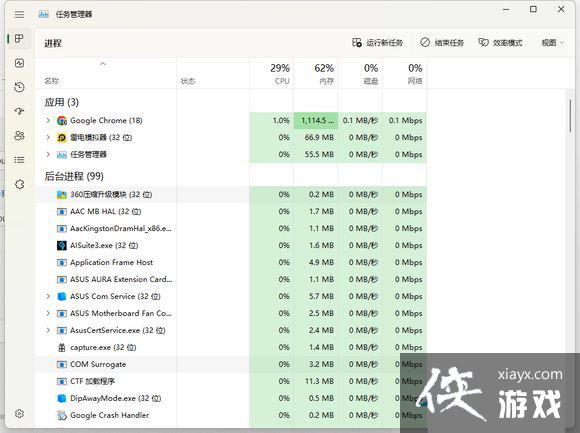This screenshot has height=433, width=580.
Task: Open the Users tab in sidebar
Action: 19,136
